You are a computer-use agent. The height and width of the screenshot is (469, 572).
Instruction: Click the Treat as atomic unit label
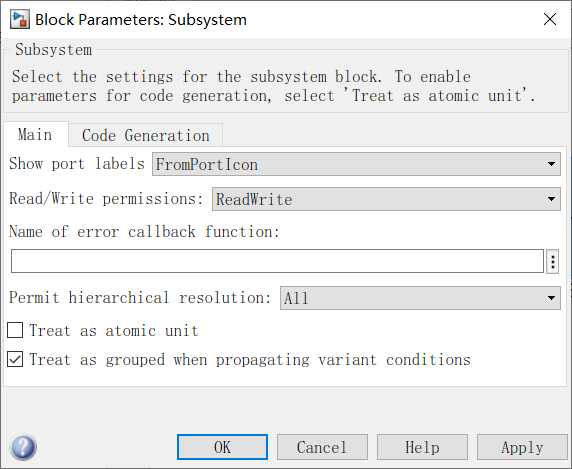tap(114, 331)
